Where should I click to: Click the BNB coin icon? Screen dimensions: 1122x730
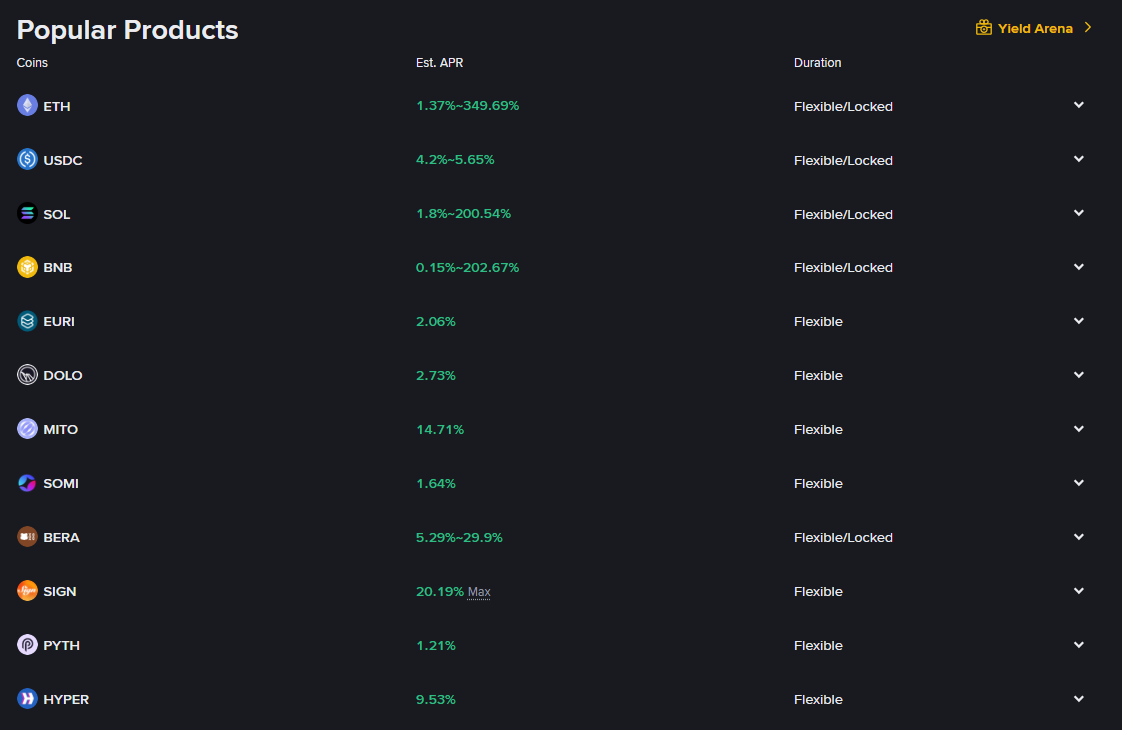(27, 268)
